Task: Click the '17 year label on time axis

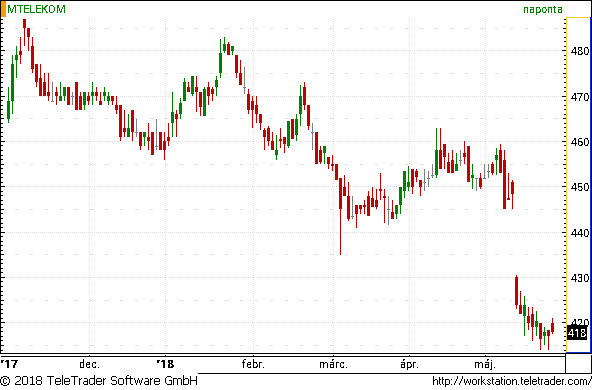Action: [x=9, y=364]
